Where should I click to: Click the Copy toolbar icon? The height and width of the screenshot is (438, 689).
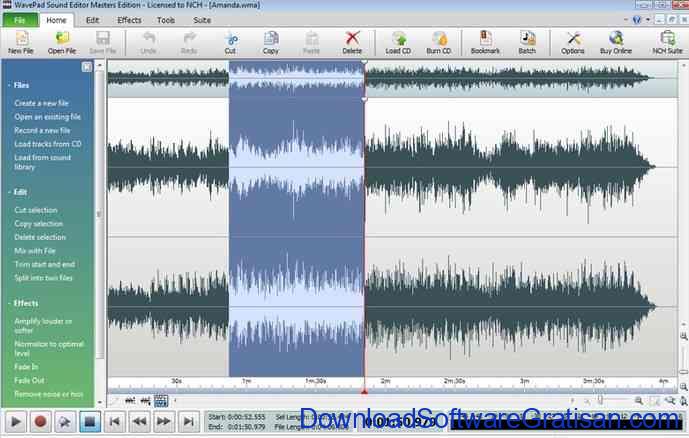(x=271, y=43)
